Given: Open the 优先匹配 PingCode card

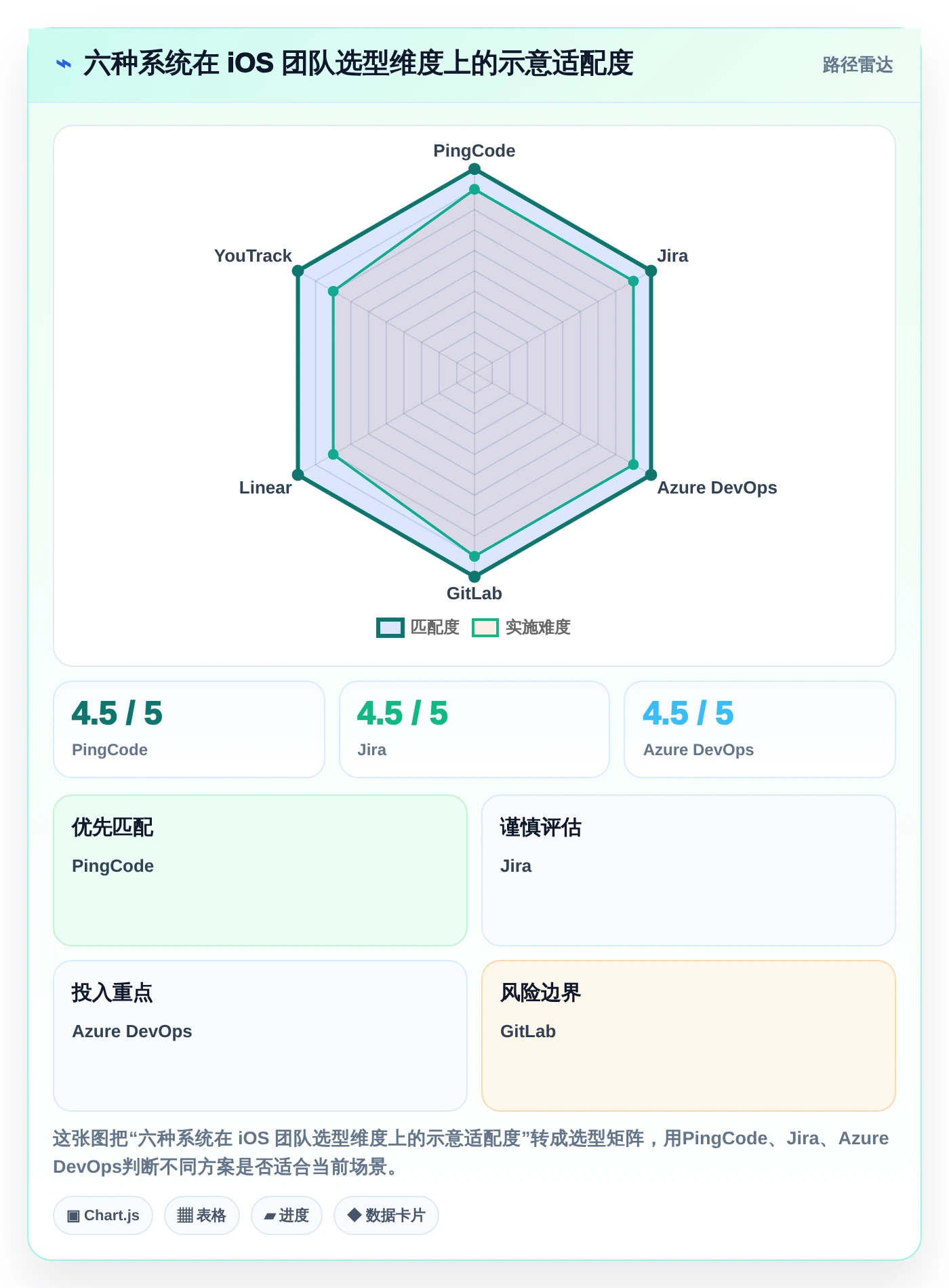Looking at the screenshot, I should [x=260, y=870].
